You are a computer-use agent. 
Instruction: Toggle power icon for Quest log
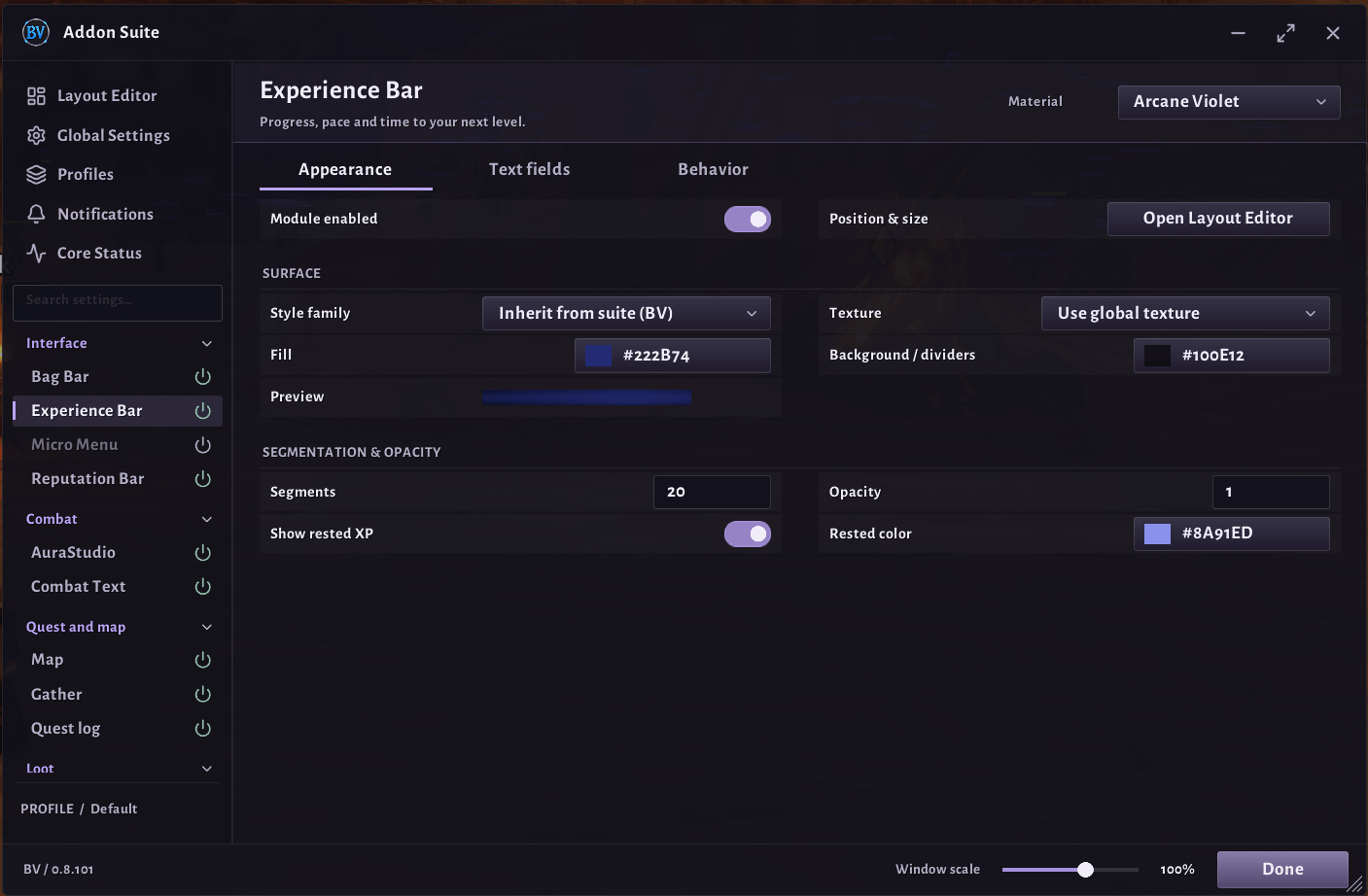[x=202, y=728]
